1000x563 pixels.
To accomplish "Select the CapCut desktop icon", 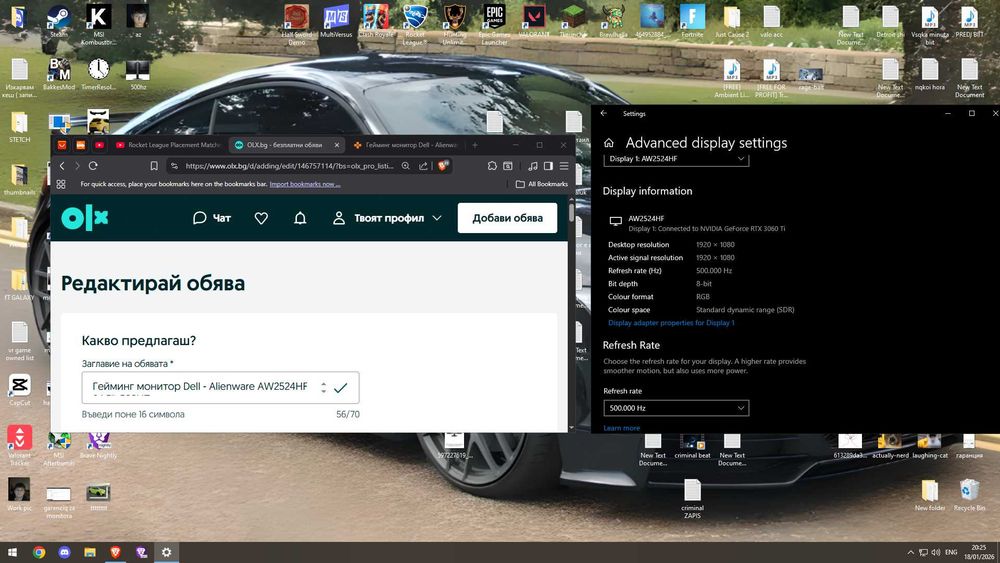I will pos(19,389).
